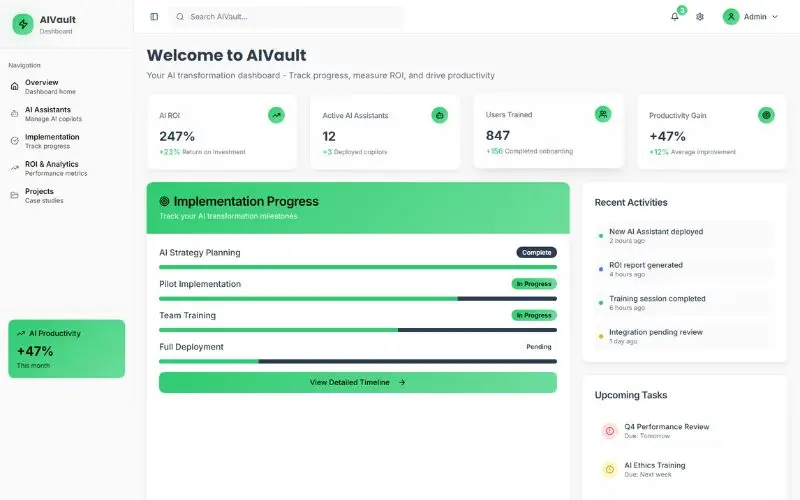800x500 pixels.
Task: Click the Complete status badge
Action: 536,253
